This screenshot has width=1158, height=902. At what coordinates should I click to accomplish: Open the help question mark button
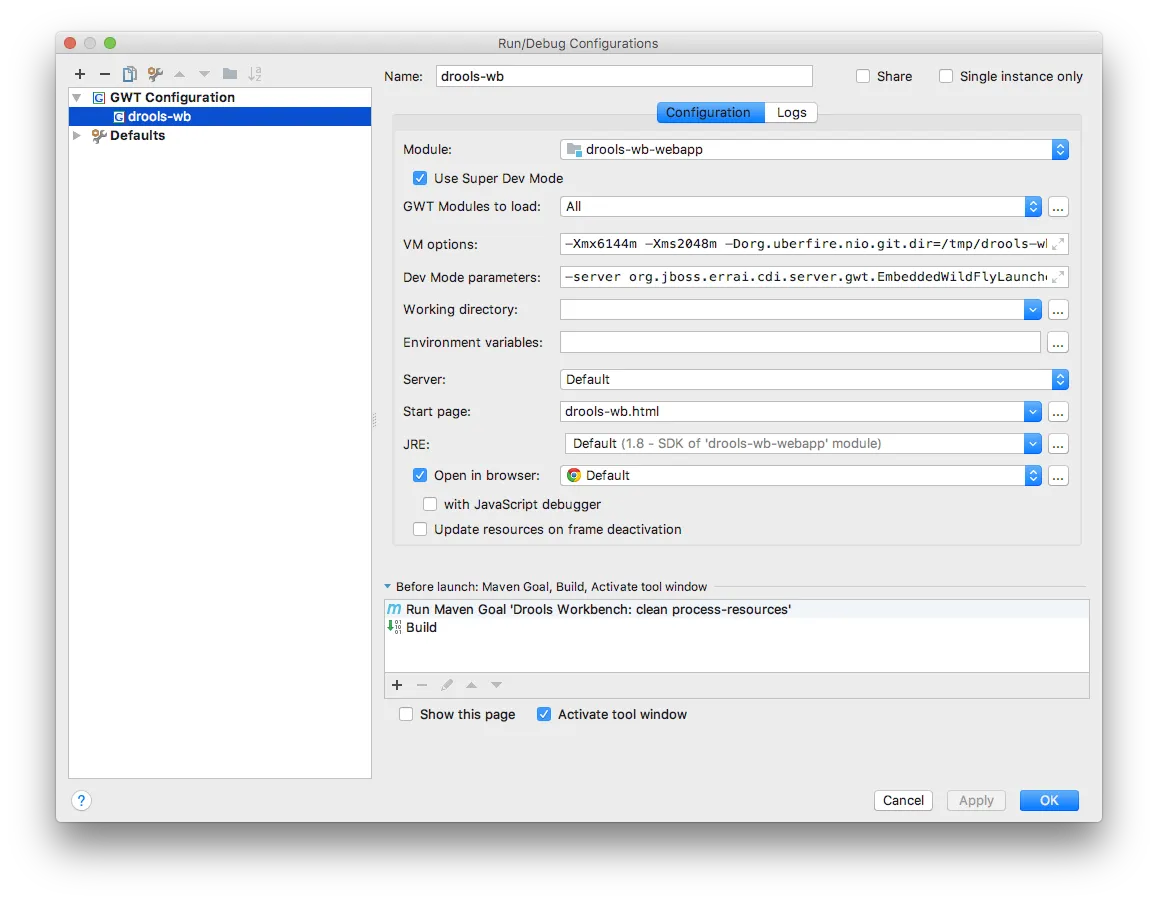(x=81, y=800)
